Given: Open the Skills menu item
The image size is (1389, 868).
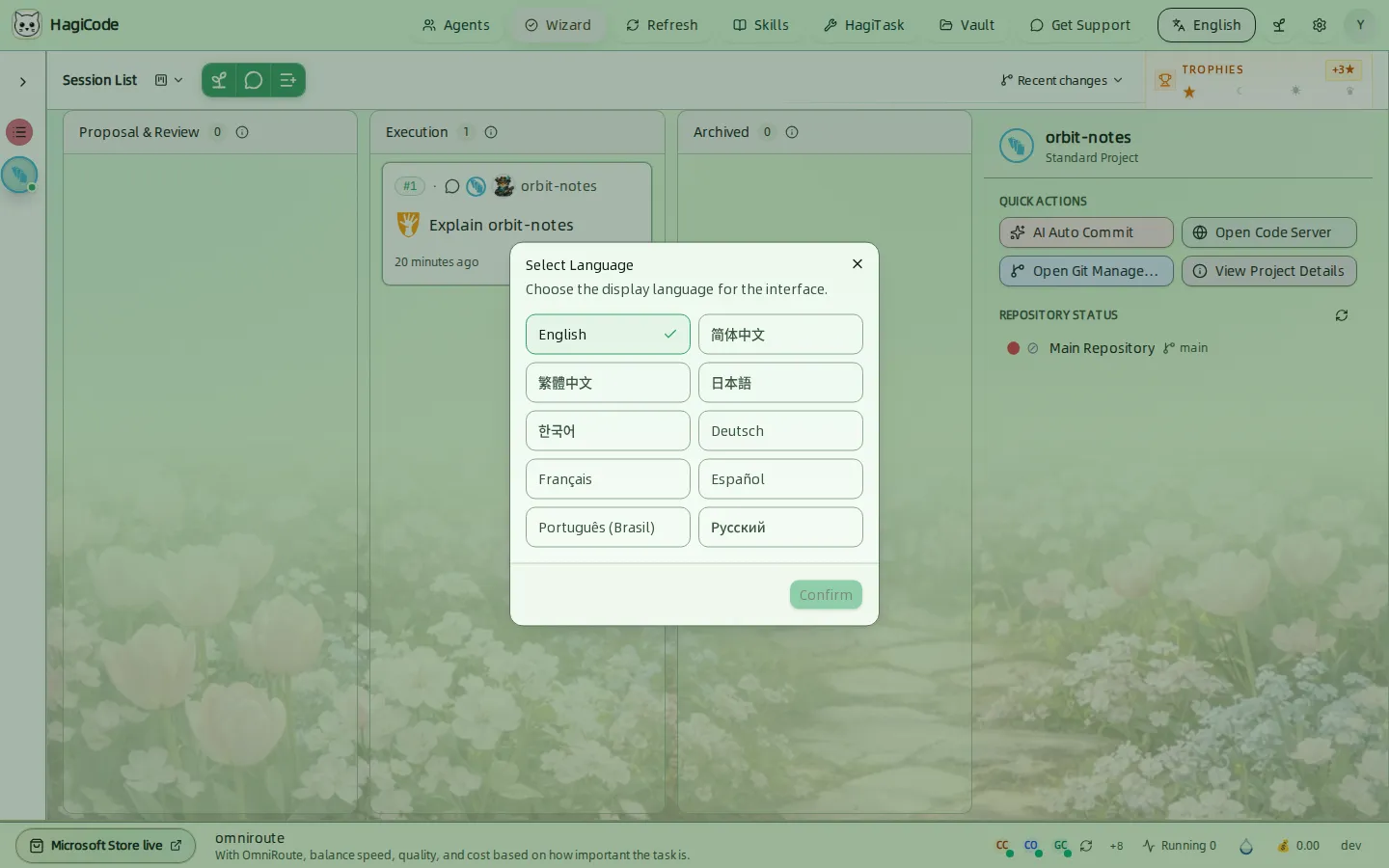Looking at the screenshot, I should (761, 25).
